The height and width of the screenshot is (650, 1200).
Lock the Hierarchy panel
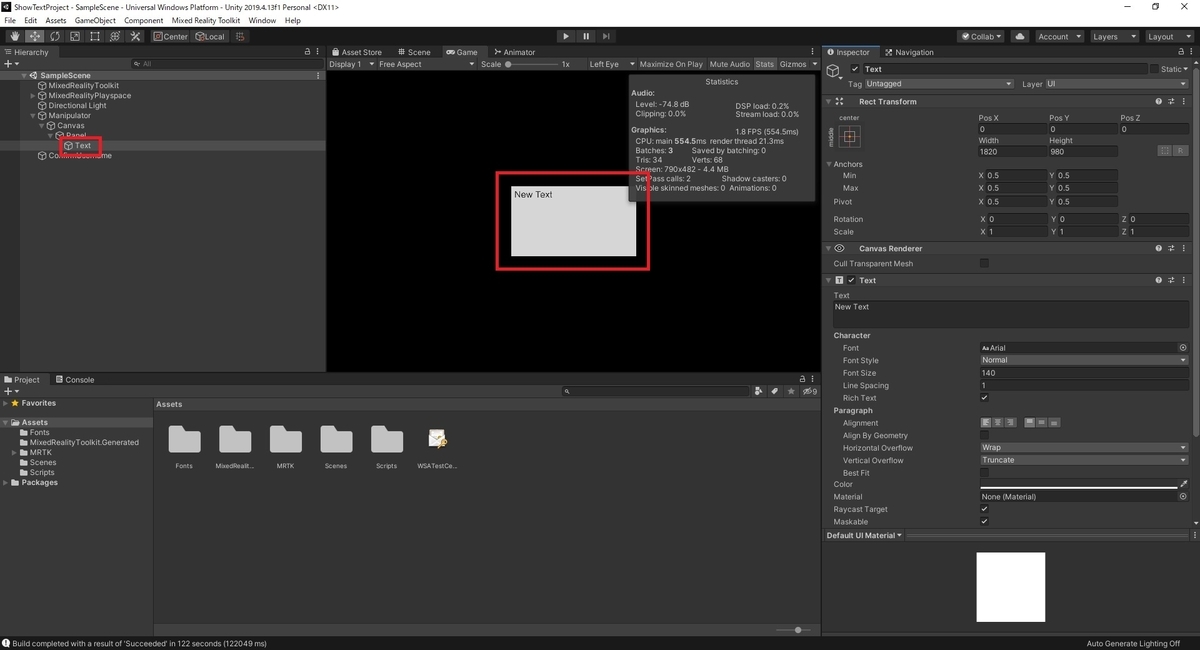click(307, 52)
